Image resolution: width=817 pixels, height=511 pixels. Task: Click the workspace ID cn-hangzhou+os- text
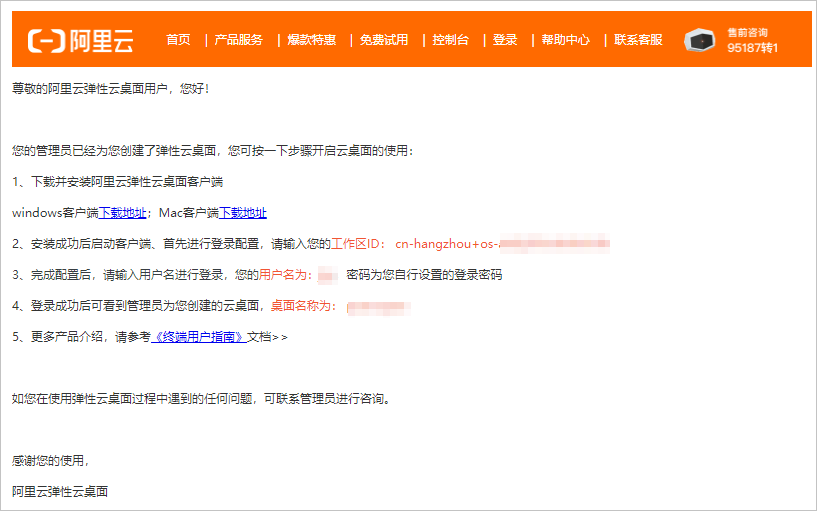click(448, 244)
